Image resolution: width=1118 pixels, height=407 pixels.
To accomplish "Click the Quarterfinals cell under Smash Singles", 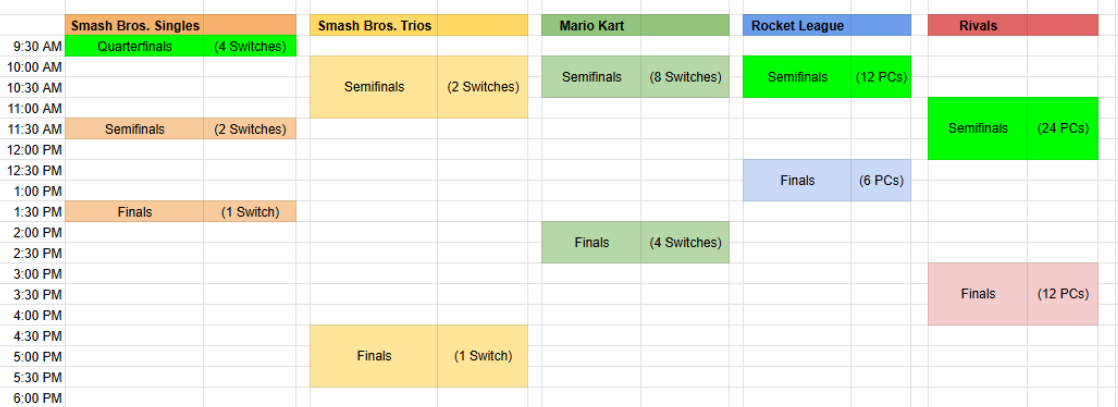I will tap(135, 46).
